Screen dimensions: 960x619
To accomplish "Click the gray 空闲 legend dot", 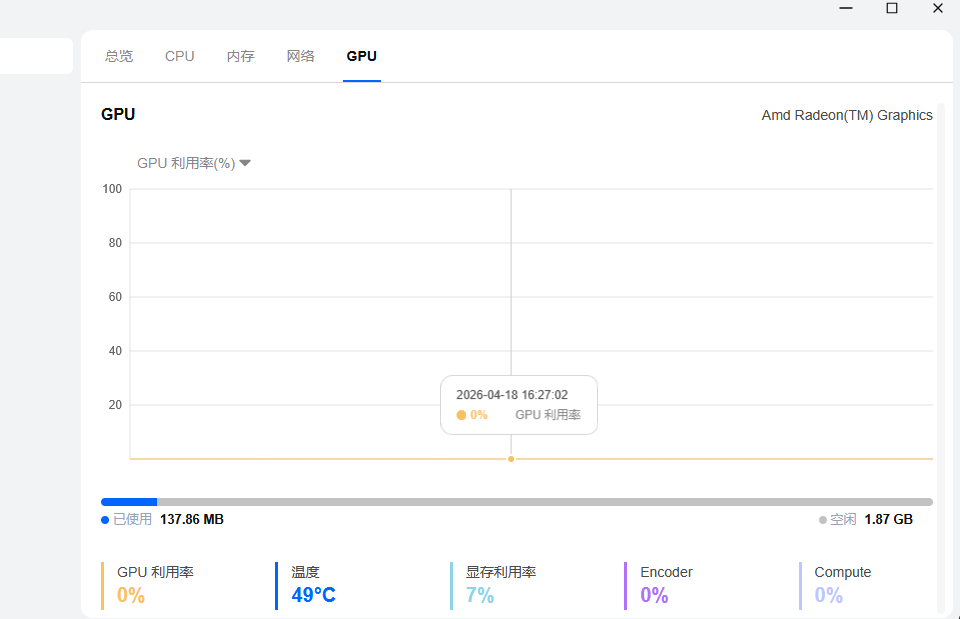I will coord(823,520).
